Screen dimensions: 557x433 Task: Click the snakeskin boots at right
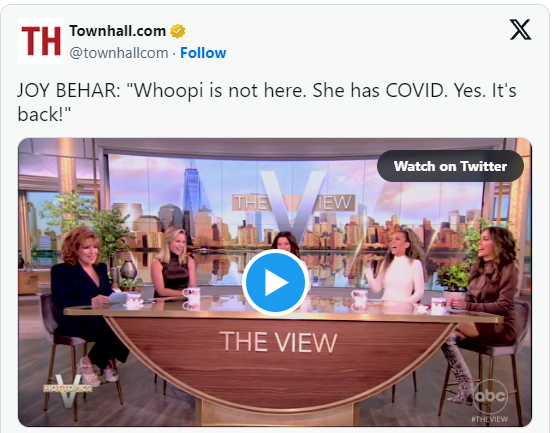[459, 368]
